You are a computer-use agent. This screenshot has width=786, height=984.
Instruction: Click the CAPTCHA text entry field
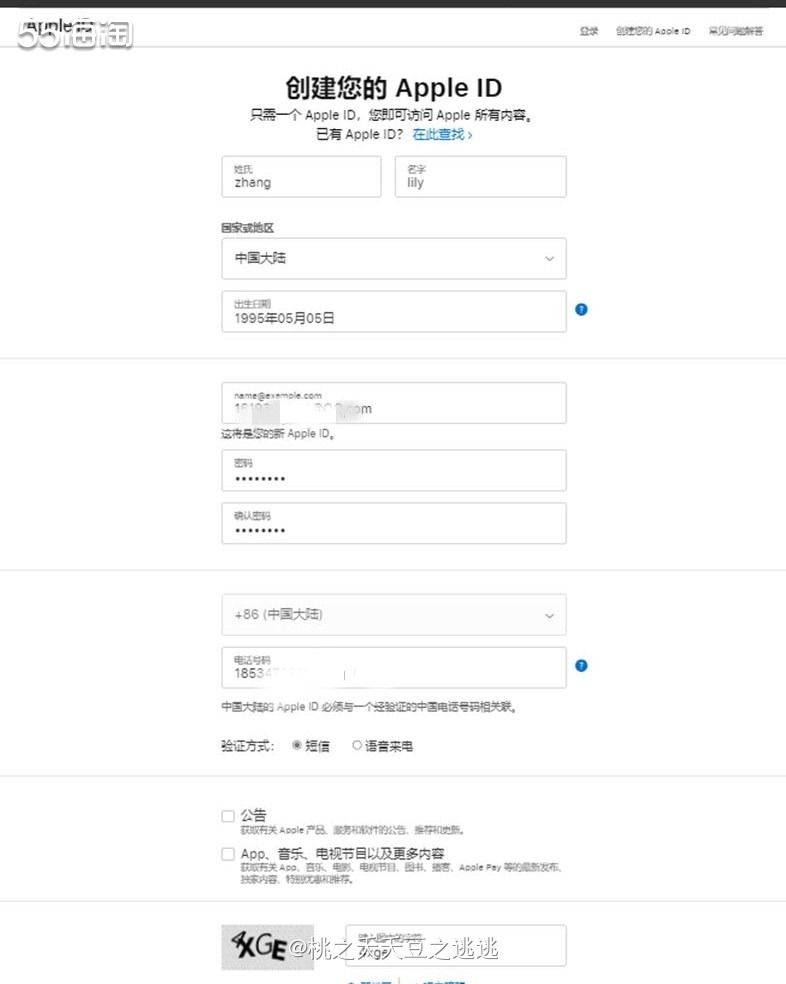point(456,946)
